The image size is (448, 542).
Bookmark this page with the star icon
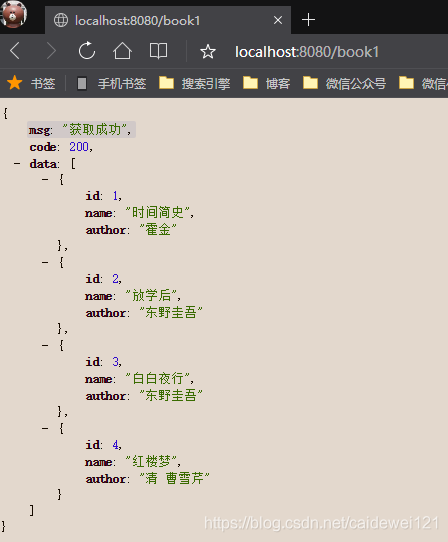coord(208,52)
